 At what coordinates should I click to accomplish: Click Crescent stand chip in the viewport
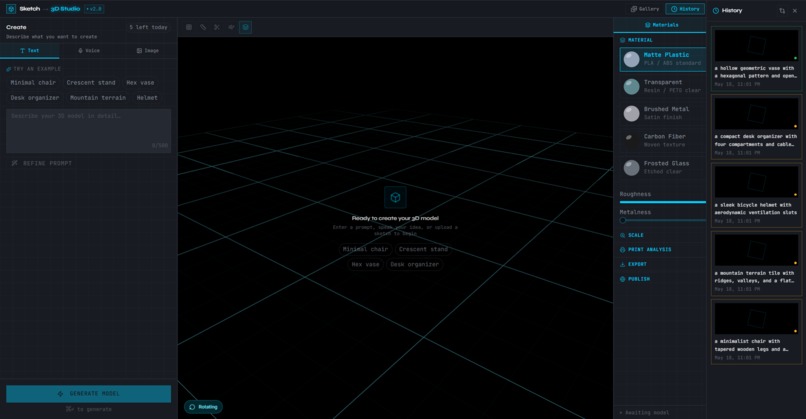pyautogui.click(x=423, y=249)
